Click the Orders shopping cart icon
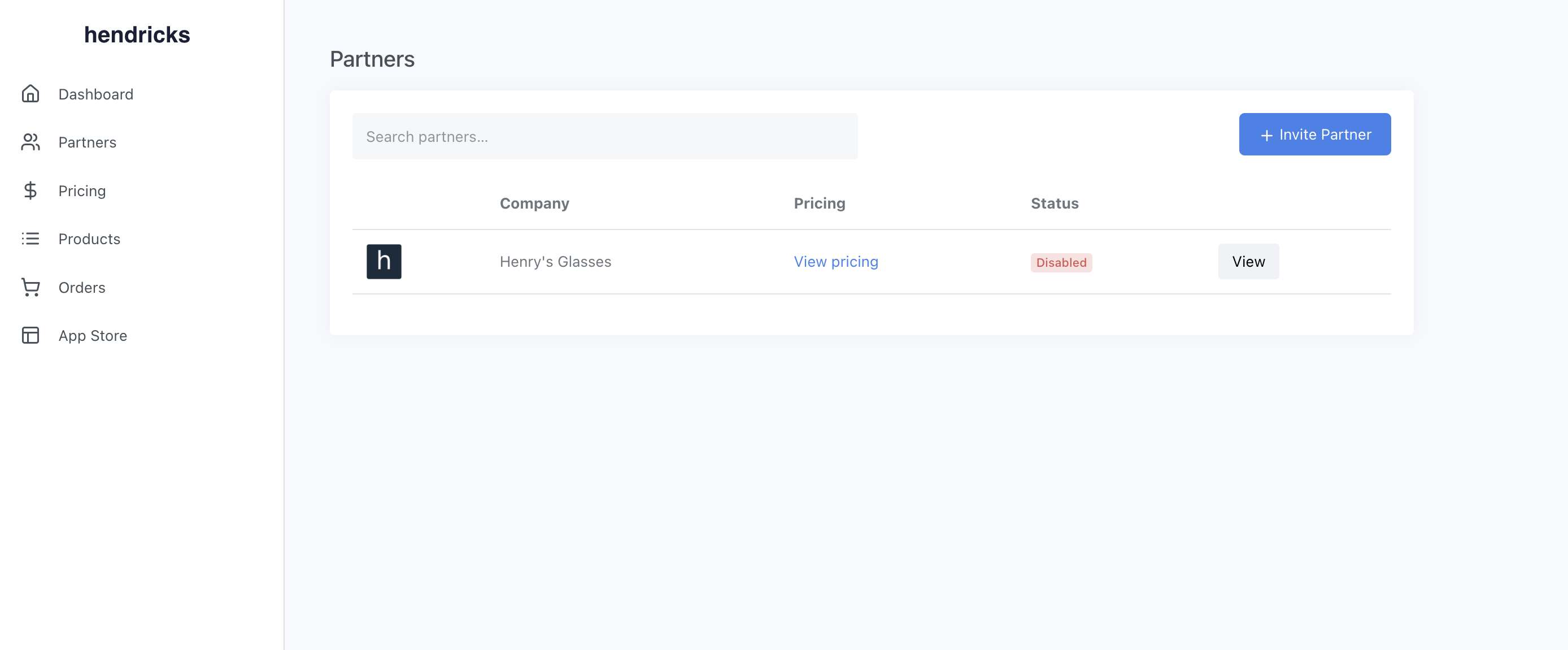 [x=31, y=287]
